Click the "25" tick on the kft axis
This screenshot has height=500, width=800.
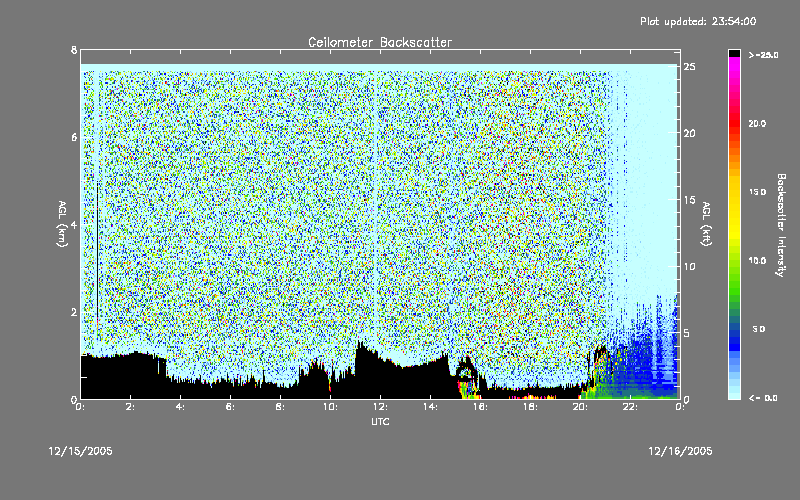[x=689, y=67]
